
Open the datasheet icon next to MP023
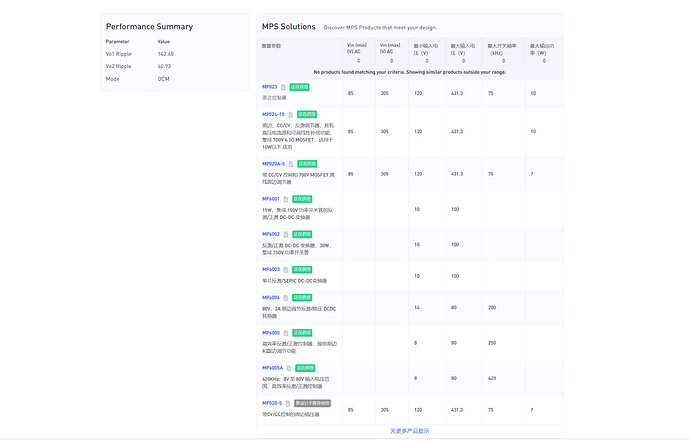tap(283, 87)
